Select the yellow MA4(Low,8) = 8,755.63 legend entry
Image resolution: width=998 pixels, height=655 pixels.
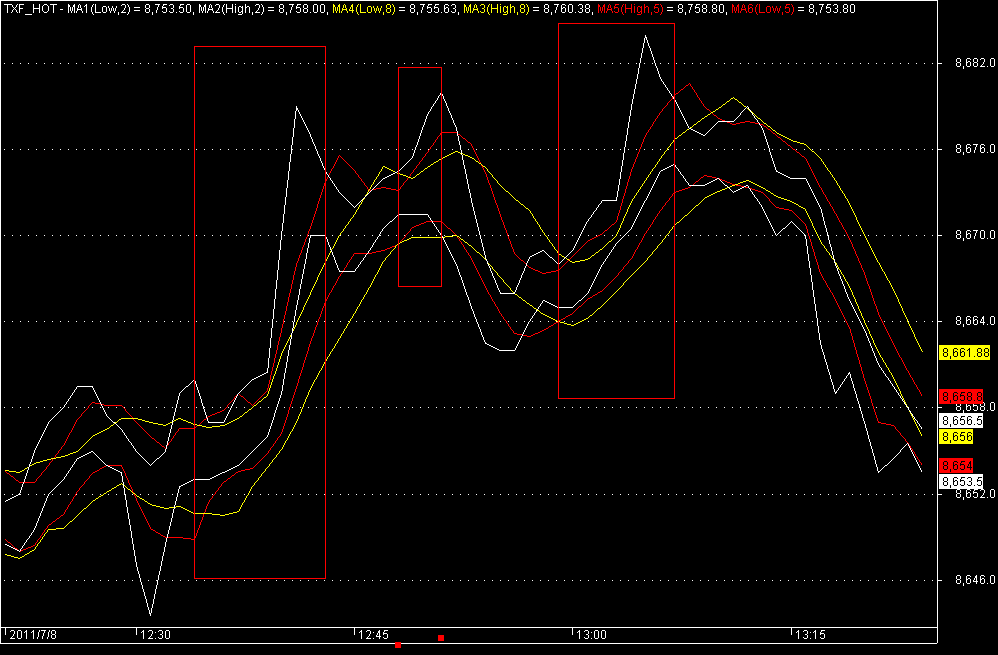396,8
